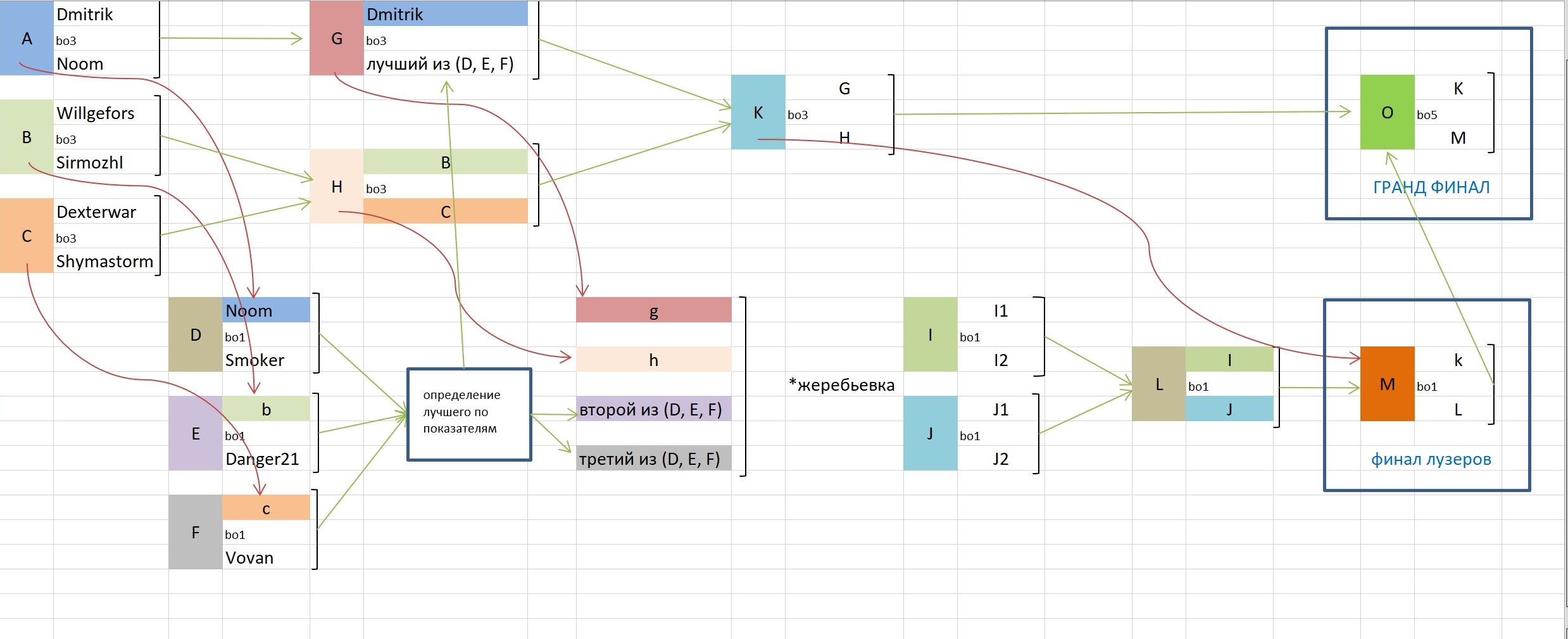
Task: Select the green match O label cell
Action: 1387,112
